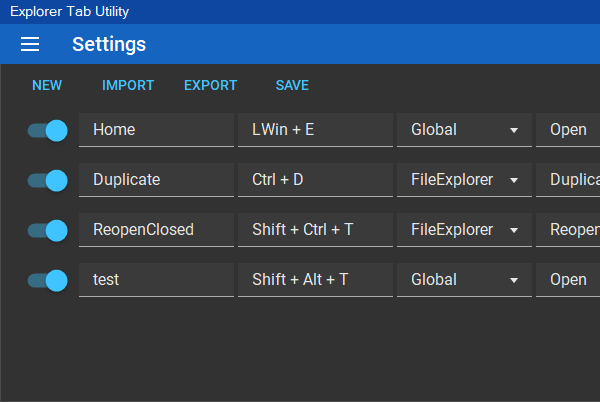Click the NEW button
This screenshot has height=402, width=600.
click(47, 85)
